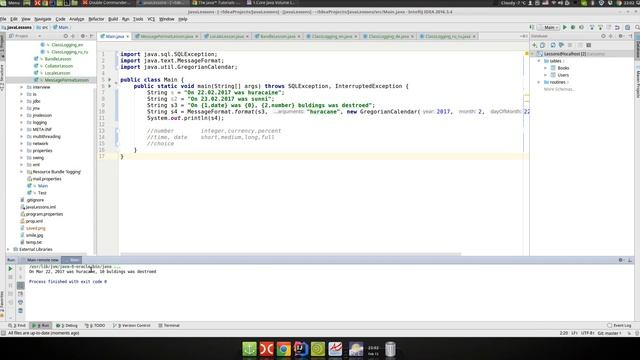
Task: Open database console icon in Database toolbar
Action: [589, 45]
